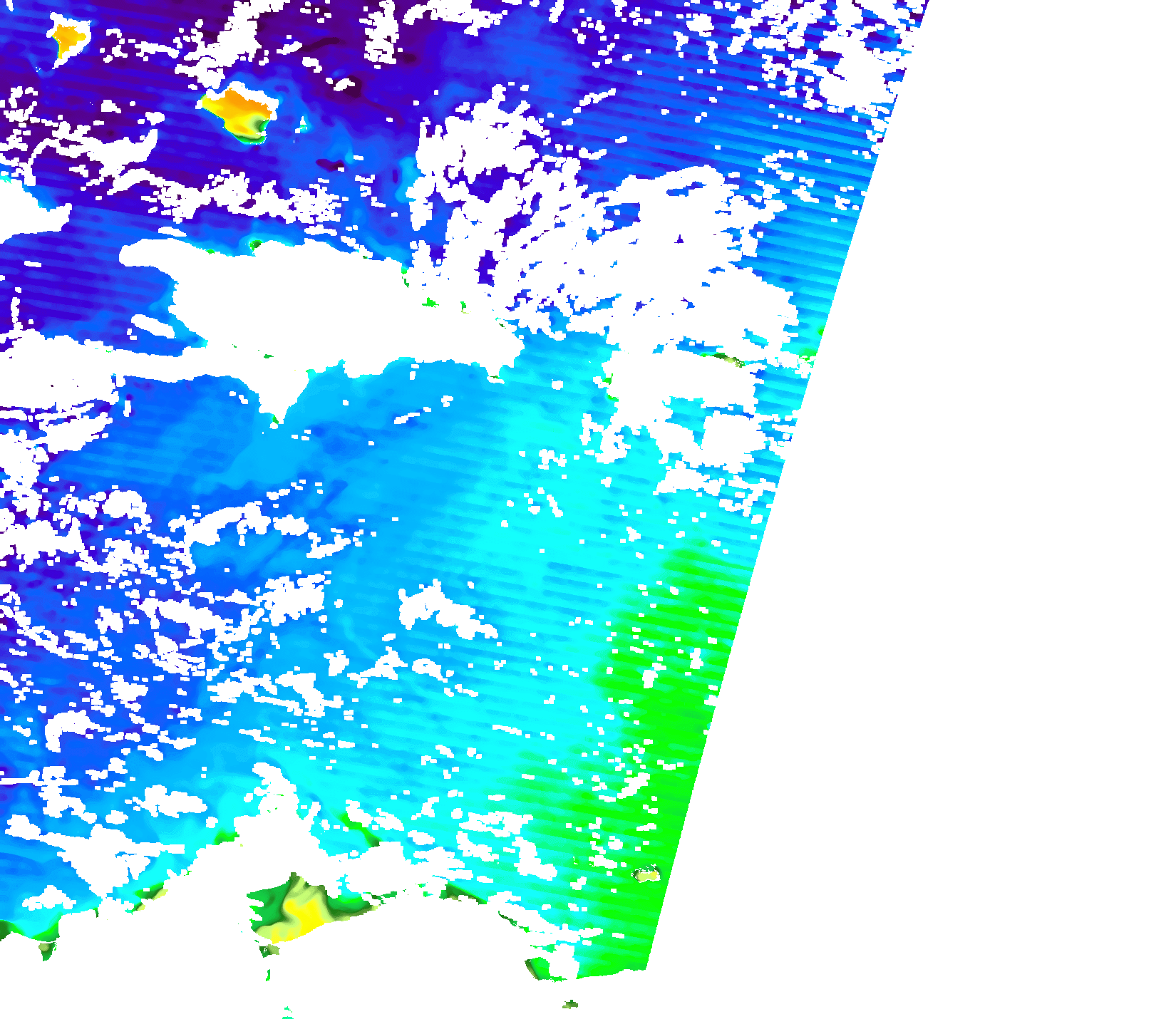Click the isolated small green speck at very bottom
This screenshot has width=1176, height=1019.
click(570, 1005)
